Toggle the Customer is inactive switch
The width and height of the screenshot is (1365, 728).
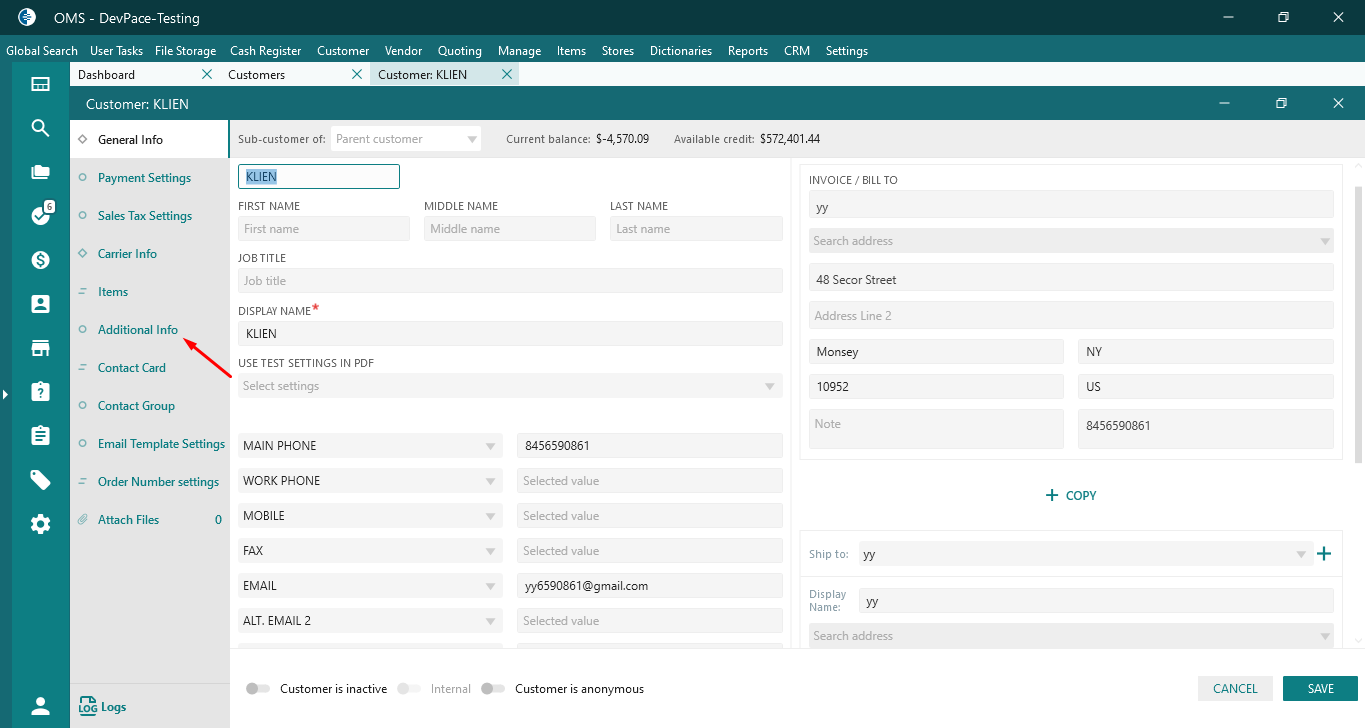[258, 689]
